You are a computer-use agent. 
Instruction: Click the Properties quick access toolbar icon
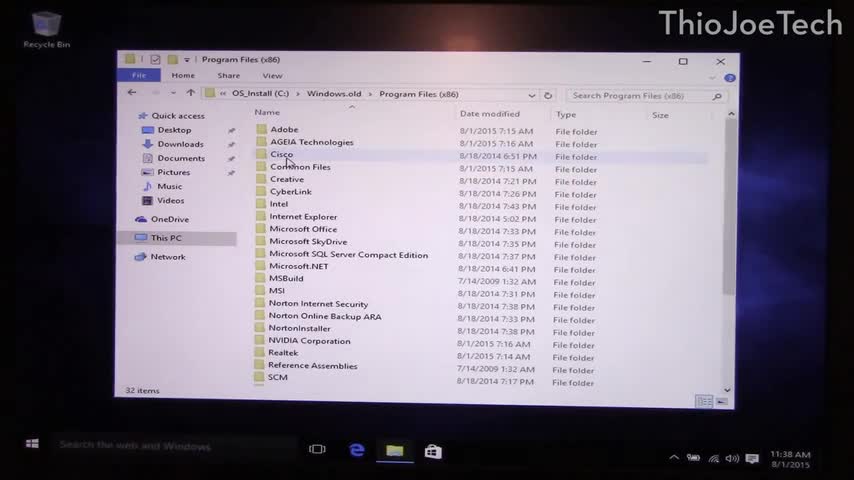click(155, 59)
